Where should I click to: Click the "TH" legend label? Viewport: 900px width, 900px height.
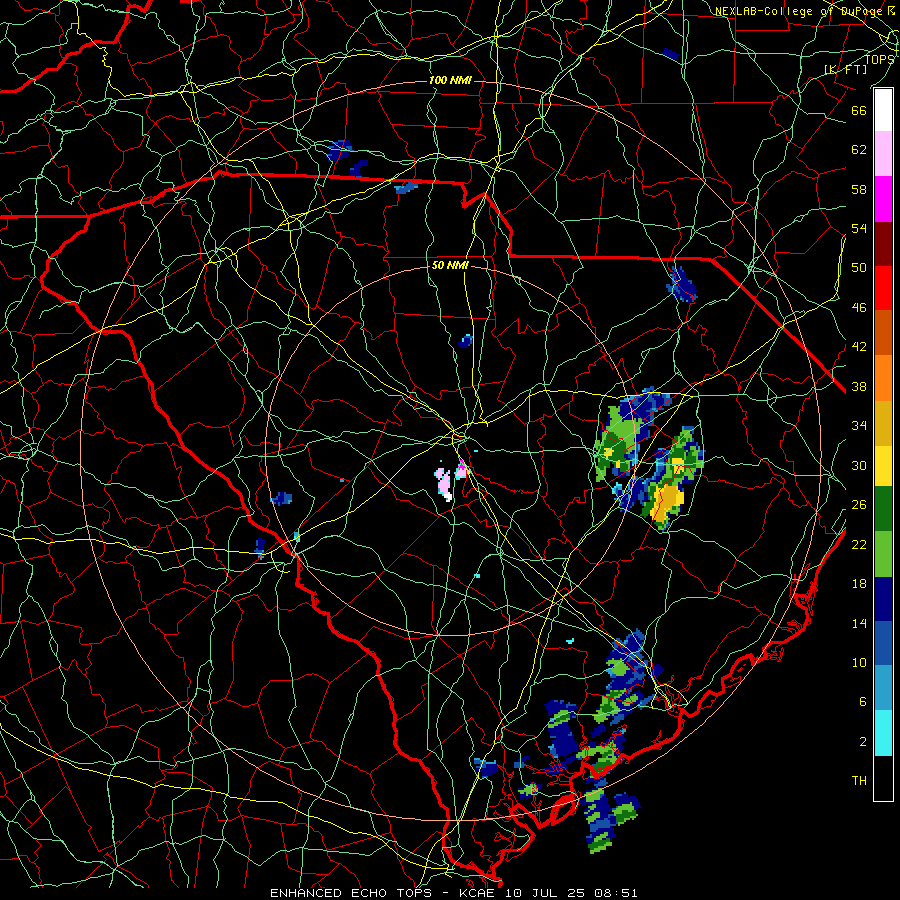859,780
